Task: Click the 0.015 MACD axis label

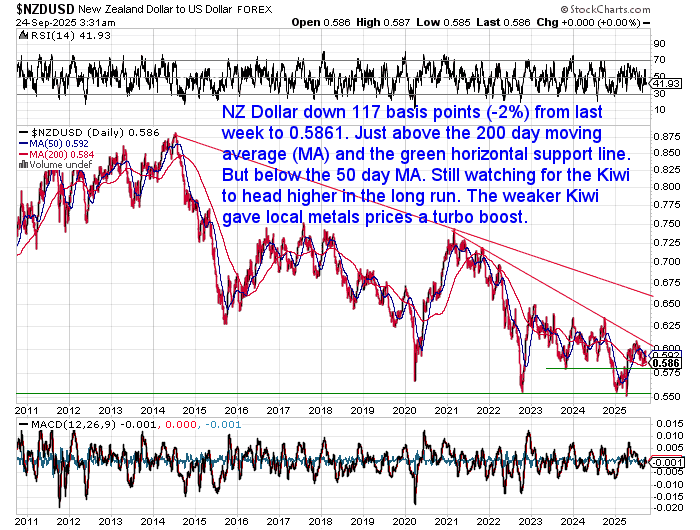Action: click(x=670, y=424)
